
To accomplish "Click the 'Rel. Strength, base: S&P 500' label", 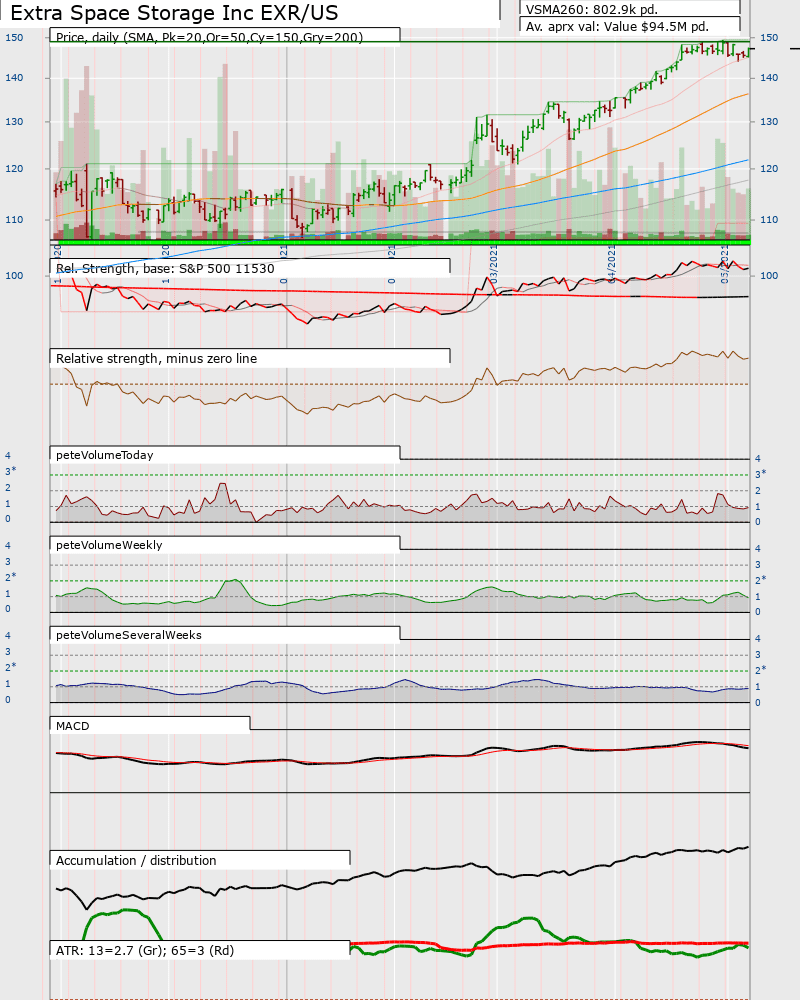I will click(x=165, y=268).
